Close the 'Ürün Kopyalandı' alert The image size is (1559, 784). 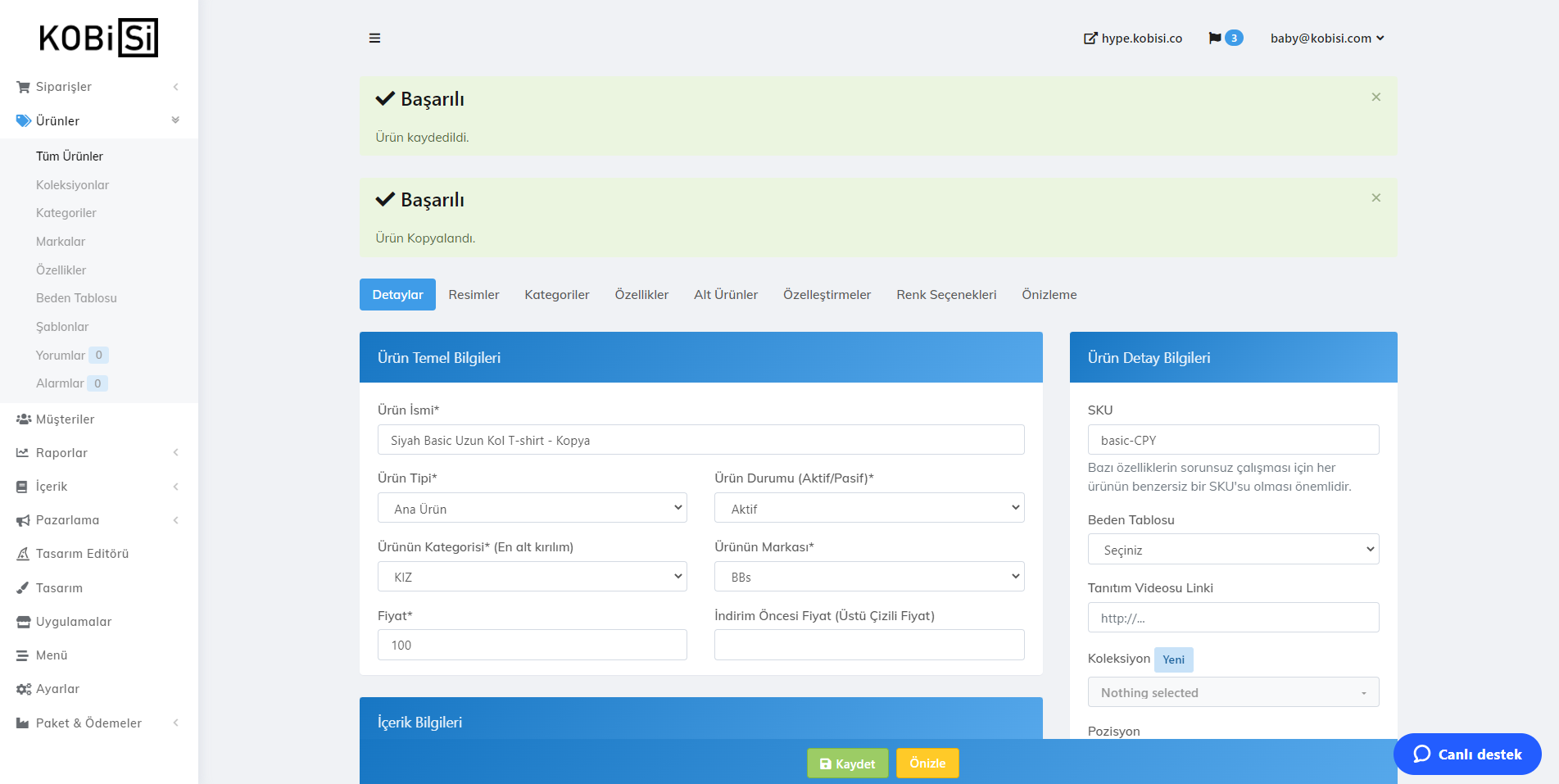pos(1375,198)
